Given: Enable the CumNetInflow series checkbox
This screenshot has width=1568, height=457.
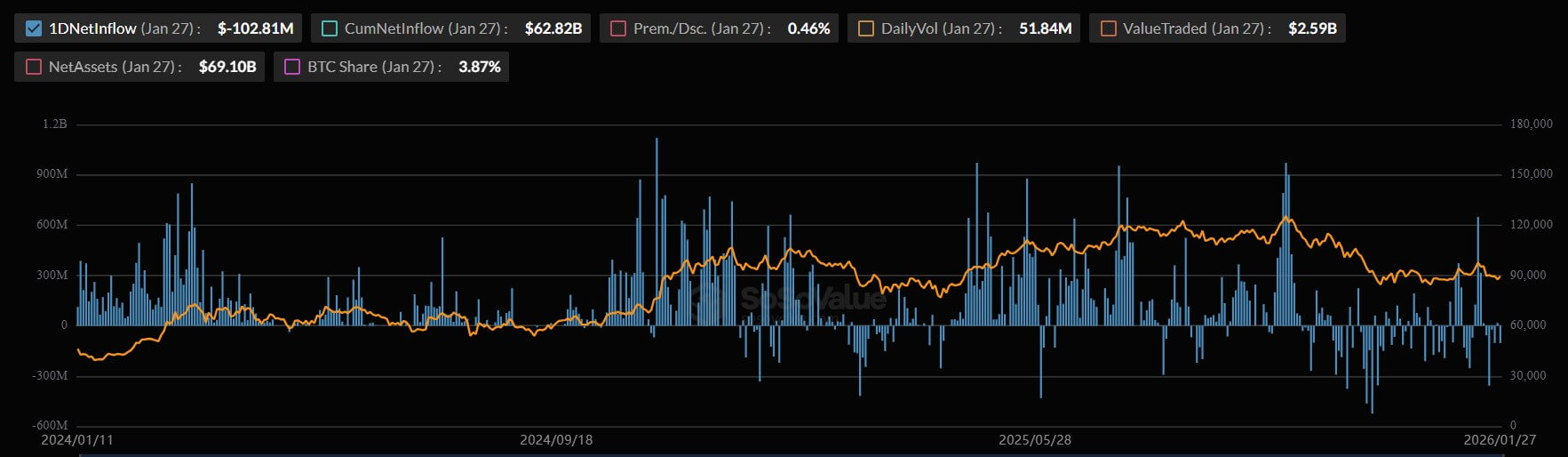Looking at the screenshot, I should pos(330,28).
